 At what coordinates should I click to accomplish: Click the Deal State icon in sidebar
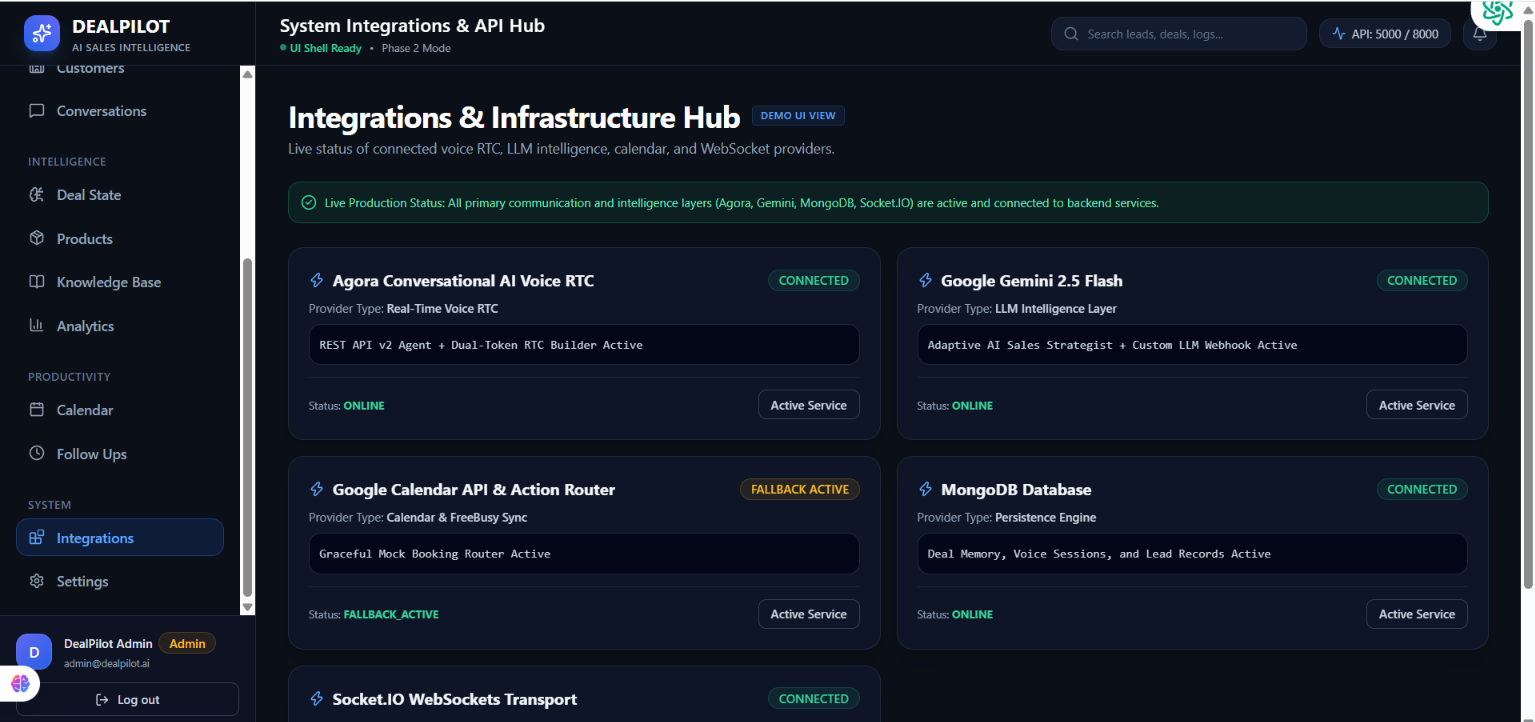[37, 195]
